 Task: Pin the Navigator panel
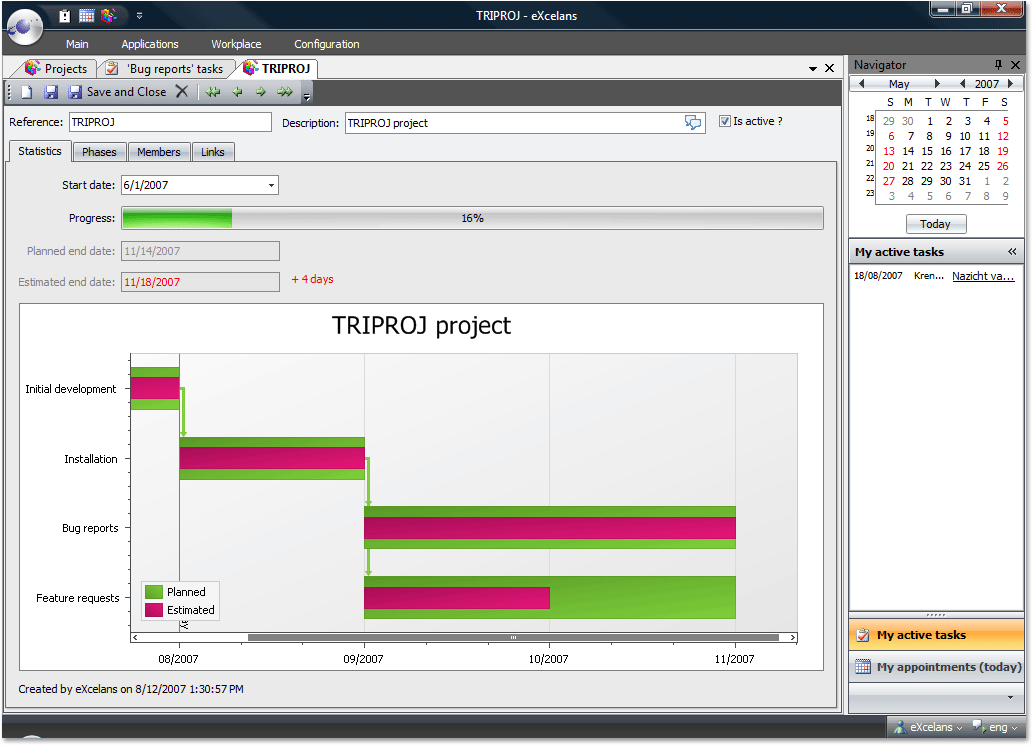point(998,65)
